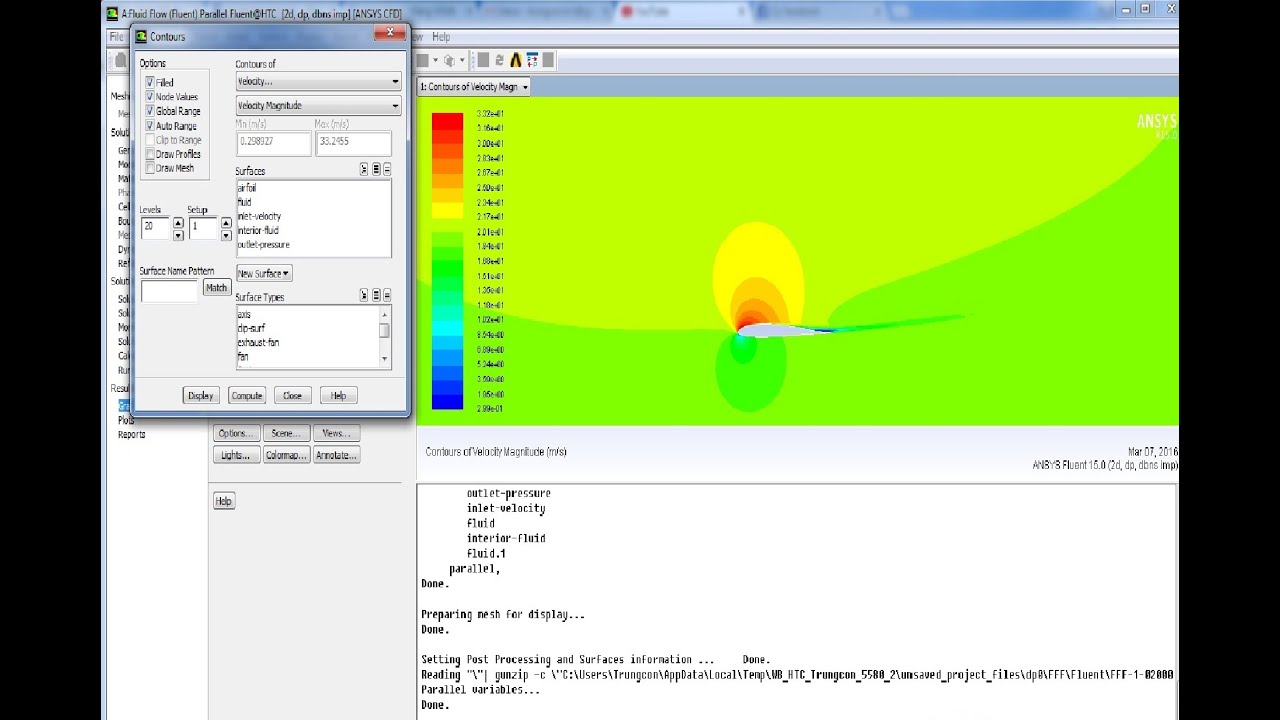Expand the New Surface dropdown button
The width and height of the screenshot is (1280, 720).
point(264,273)
